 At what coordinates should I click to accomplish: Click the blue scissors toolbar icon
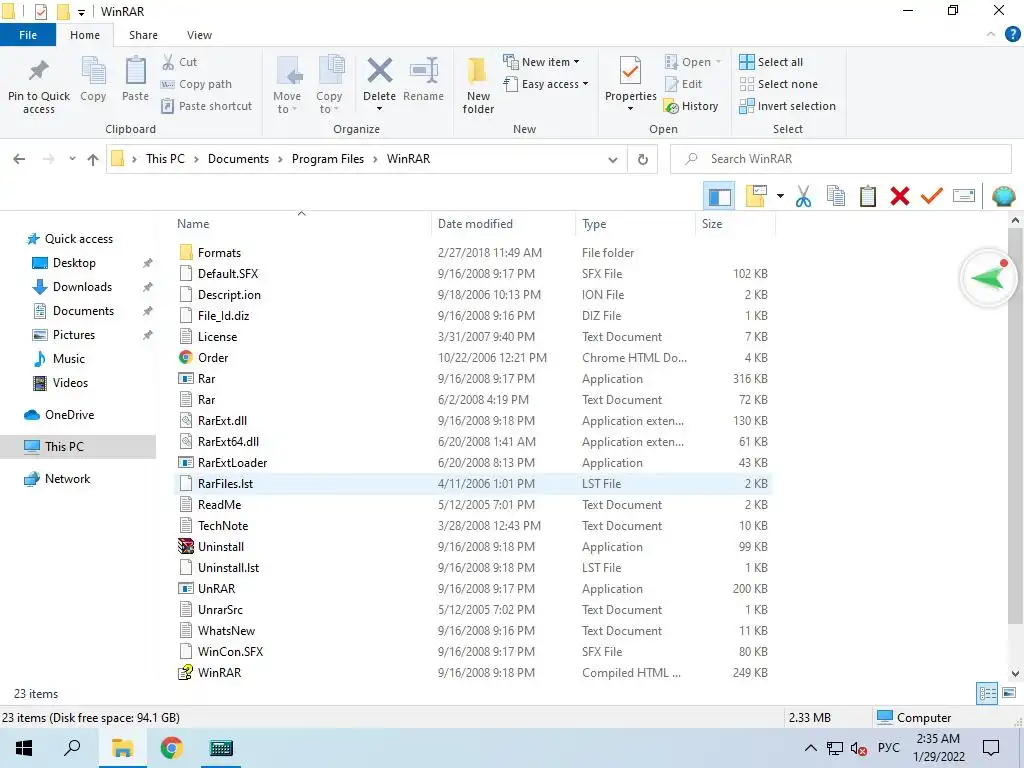(x=803, y=196)
